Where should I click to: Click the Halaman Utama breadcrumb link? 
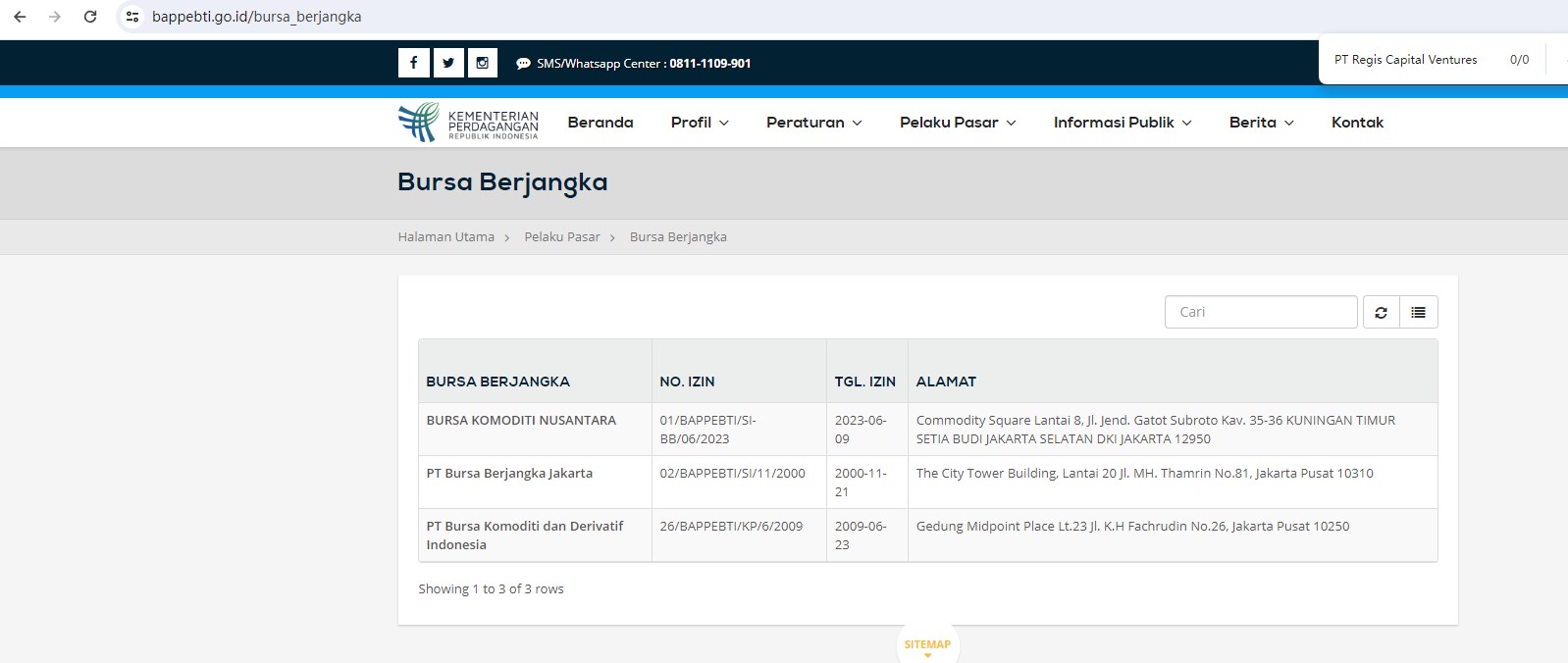(445, 237)
